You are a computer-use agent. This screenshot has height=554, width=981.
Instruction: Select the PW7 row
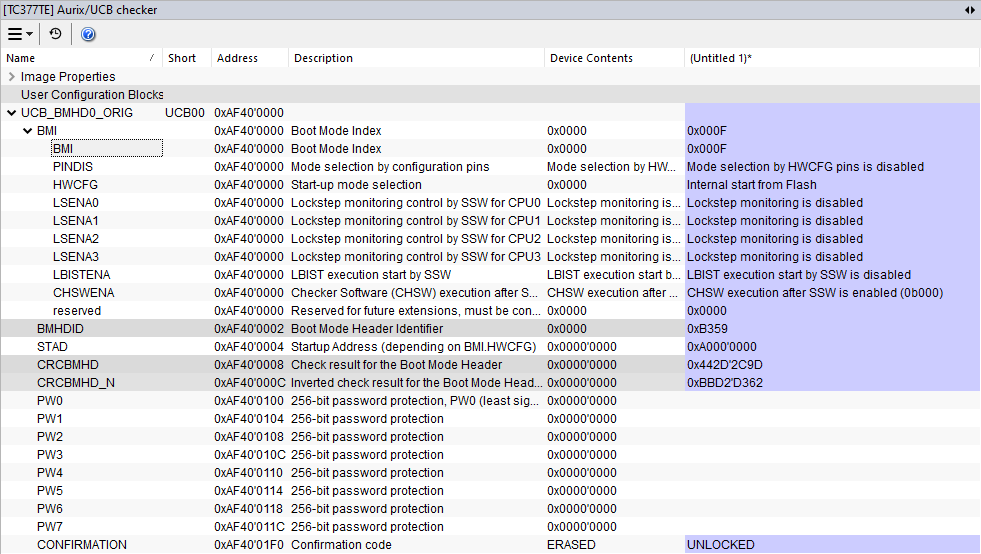point(490,526)
